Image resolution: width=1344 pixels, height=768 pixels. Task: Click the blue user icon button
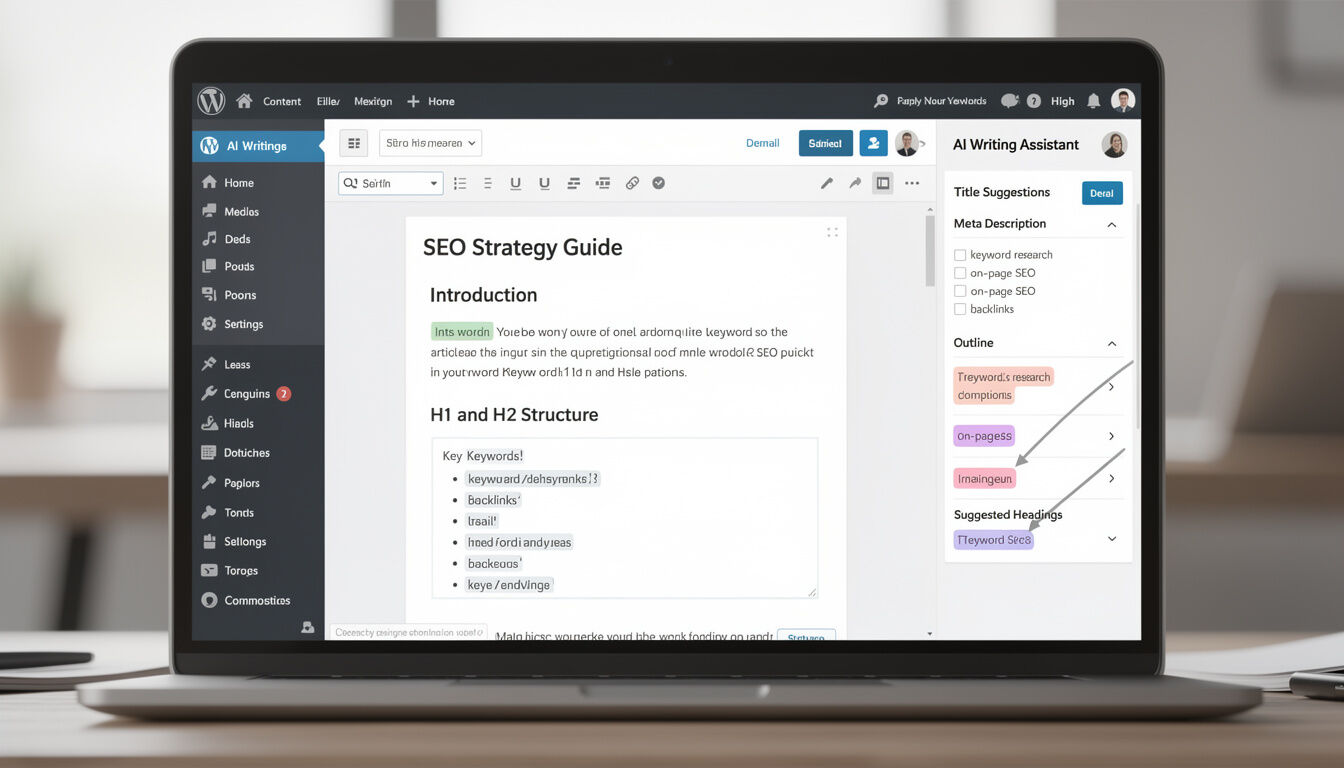(x=873, y=143)
